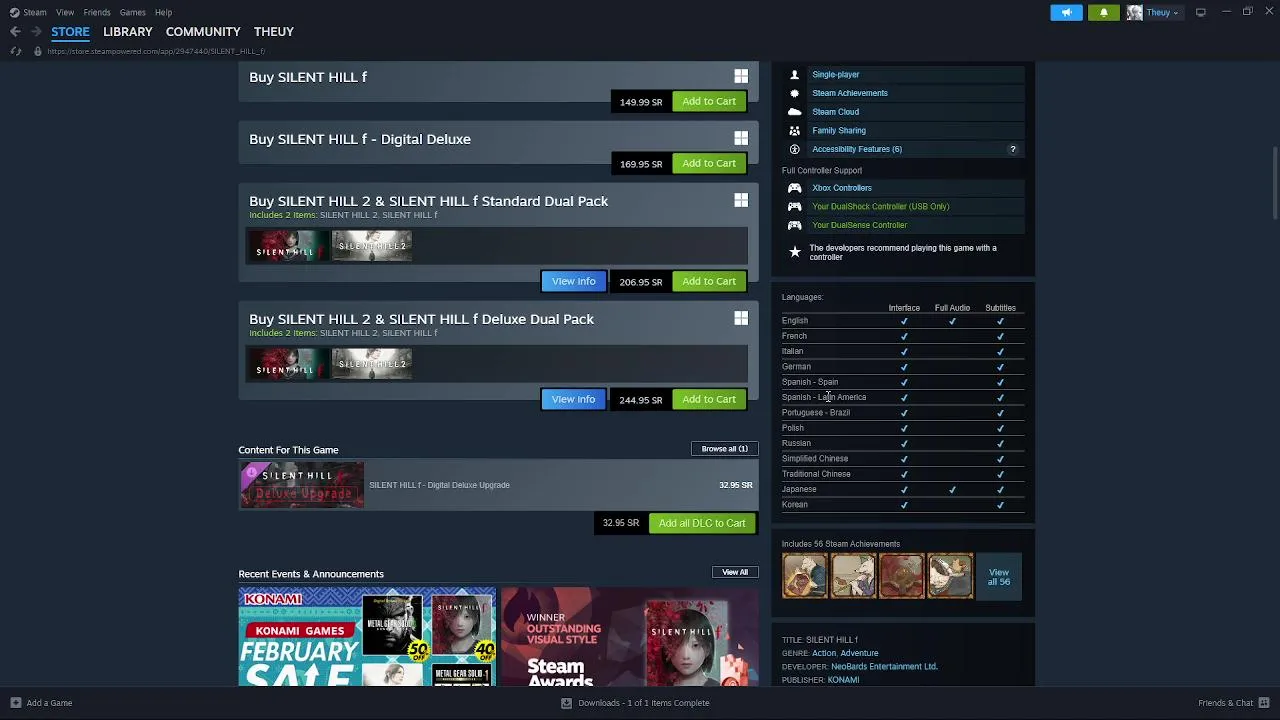Click the Accessibility Features icon
The image size is (1280, 720).
pos(795,149)
